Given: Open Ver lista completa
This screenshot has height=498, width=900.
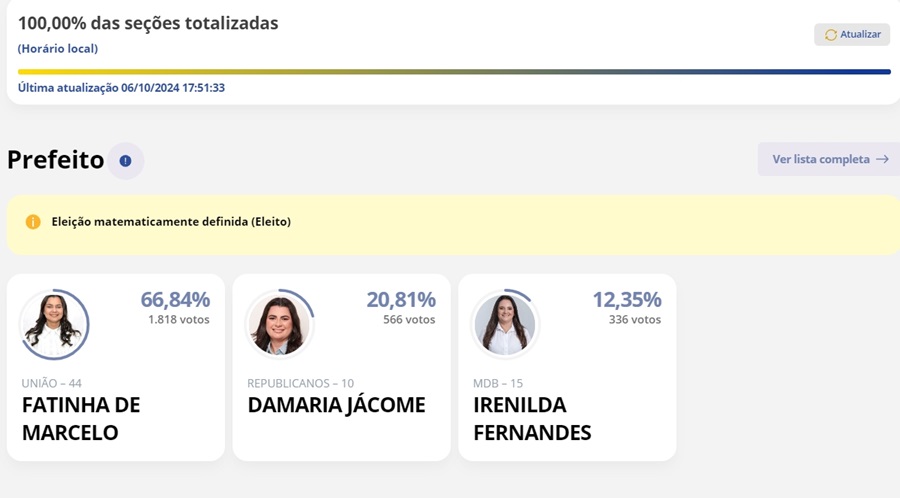Looking at the screenshot, I should [820, 159].
